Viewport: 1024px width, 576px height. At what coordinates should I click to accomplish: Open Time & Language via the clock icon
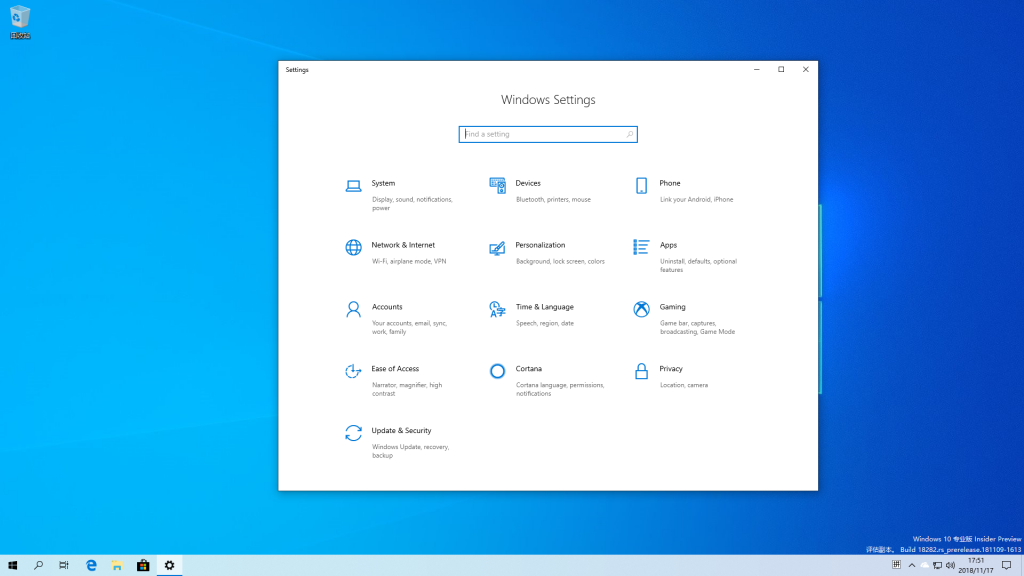pyautogui.click(x=497, y=310)
